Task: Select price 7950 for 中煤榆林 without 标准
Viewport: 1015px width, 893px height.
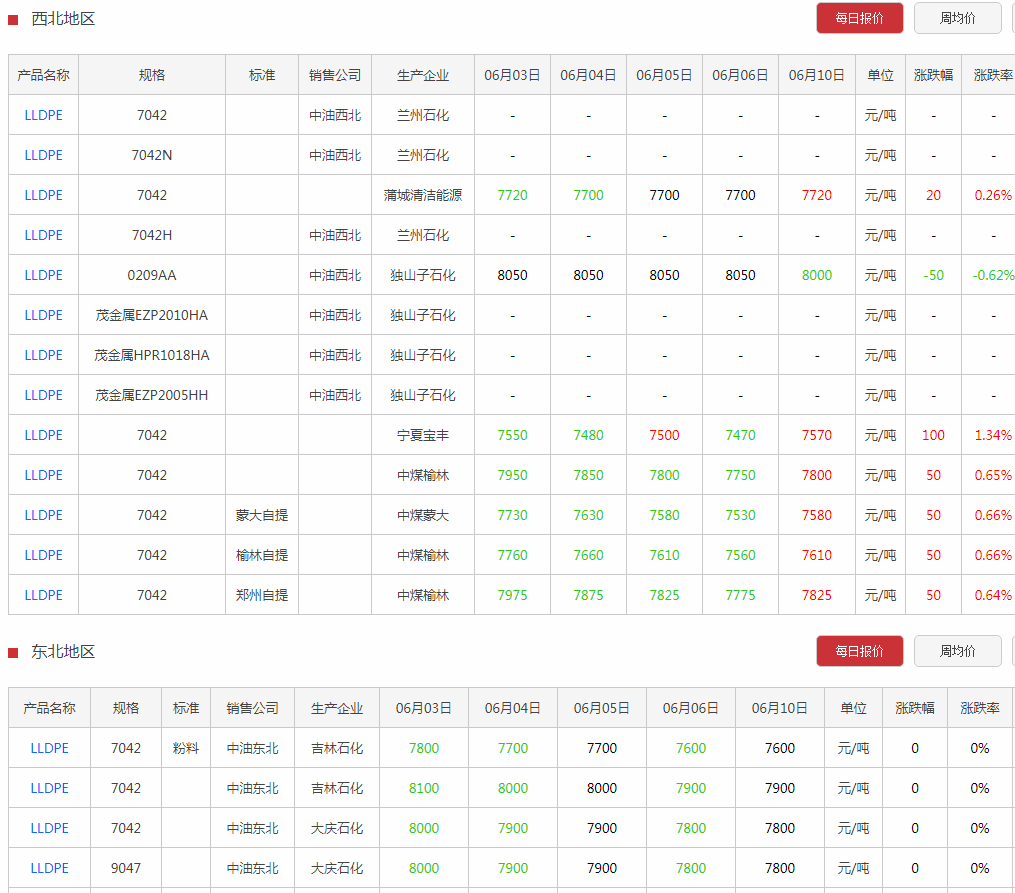Action: 512,476
